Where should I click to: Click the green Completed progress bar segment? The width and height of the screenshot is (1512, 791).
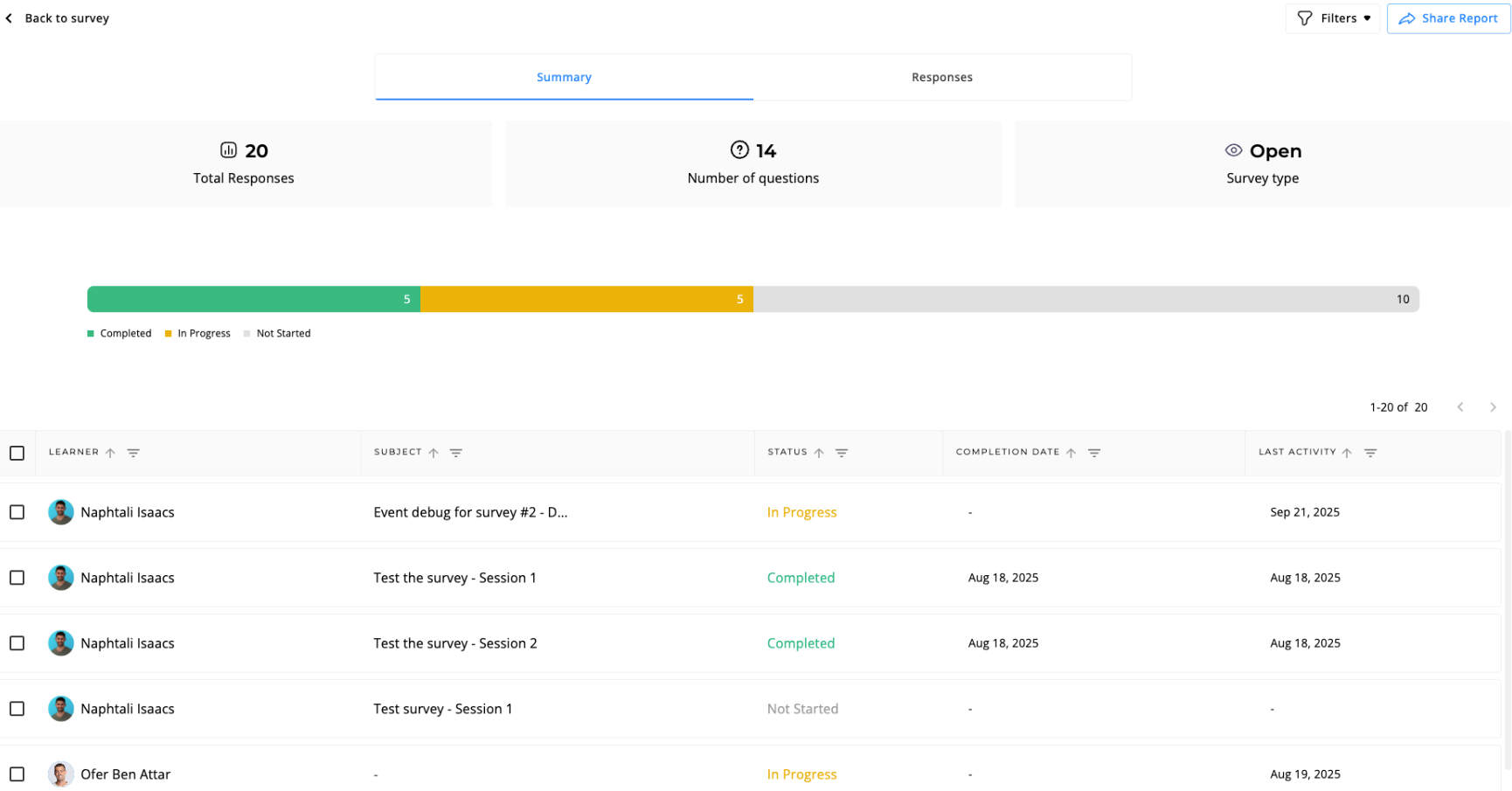click(x=253, y=299)
